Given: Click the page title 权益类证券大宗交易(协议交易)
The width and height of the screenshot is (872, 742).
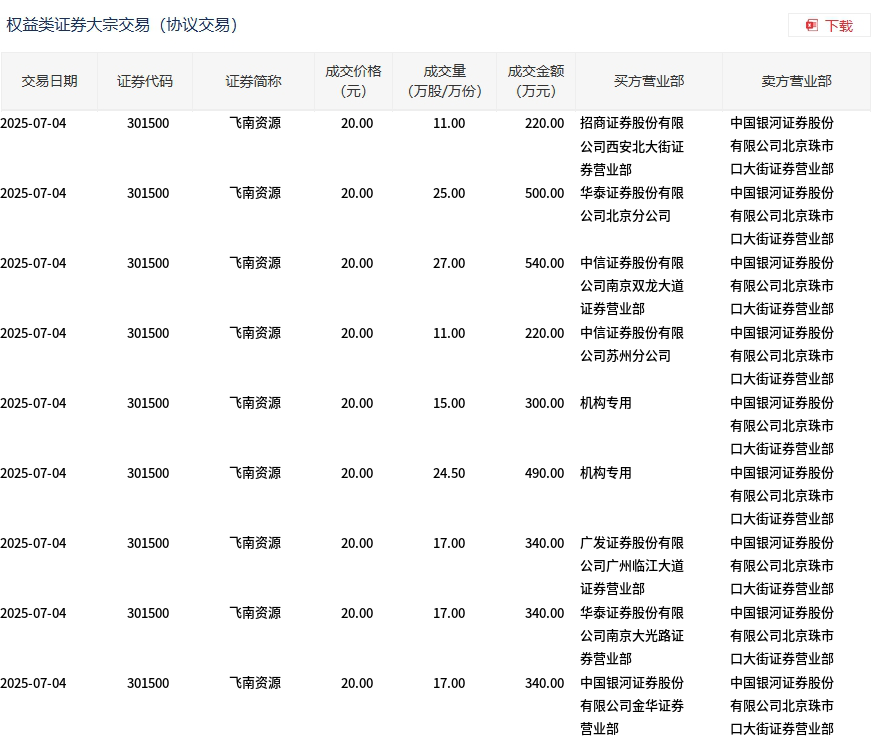Looking at the screenshot, I should (x=122, y=25).
